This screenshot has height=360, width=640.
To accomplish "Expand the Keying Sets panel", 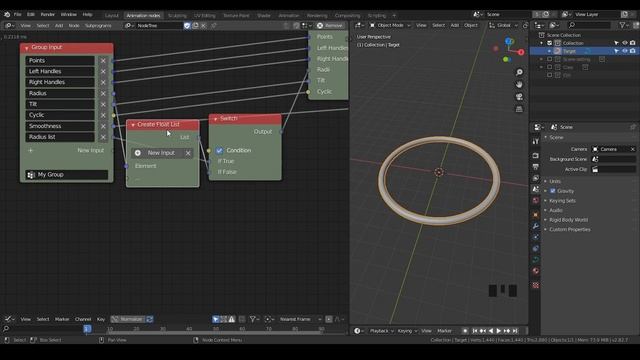I will click(x=562, y=201).
